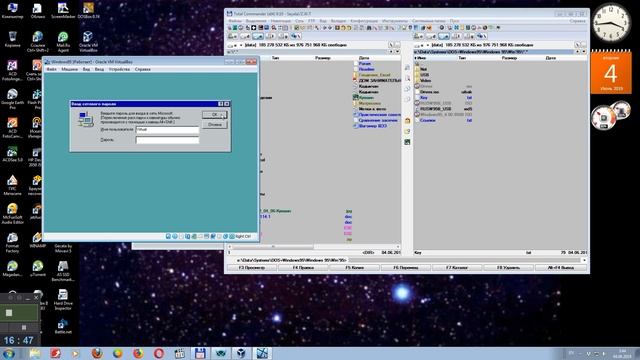Click the left panel horizontal scrollbar
Image resolution: width=640 pixels, height=360 pixels.
[313, 247]
